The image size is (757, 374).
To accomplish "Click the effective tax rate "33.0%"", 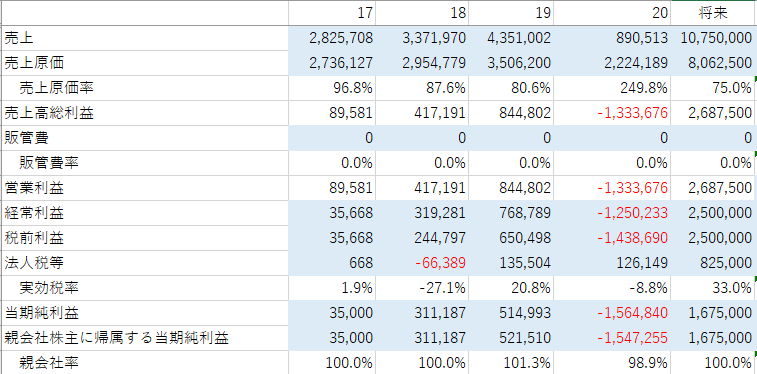I will pyautogui.click(x=712, y=288).
